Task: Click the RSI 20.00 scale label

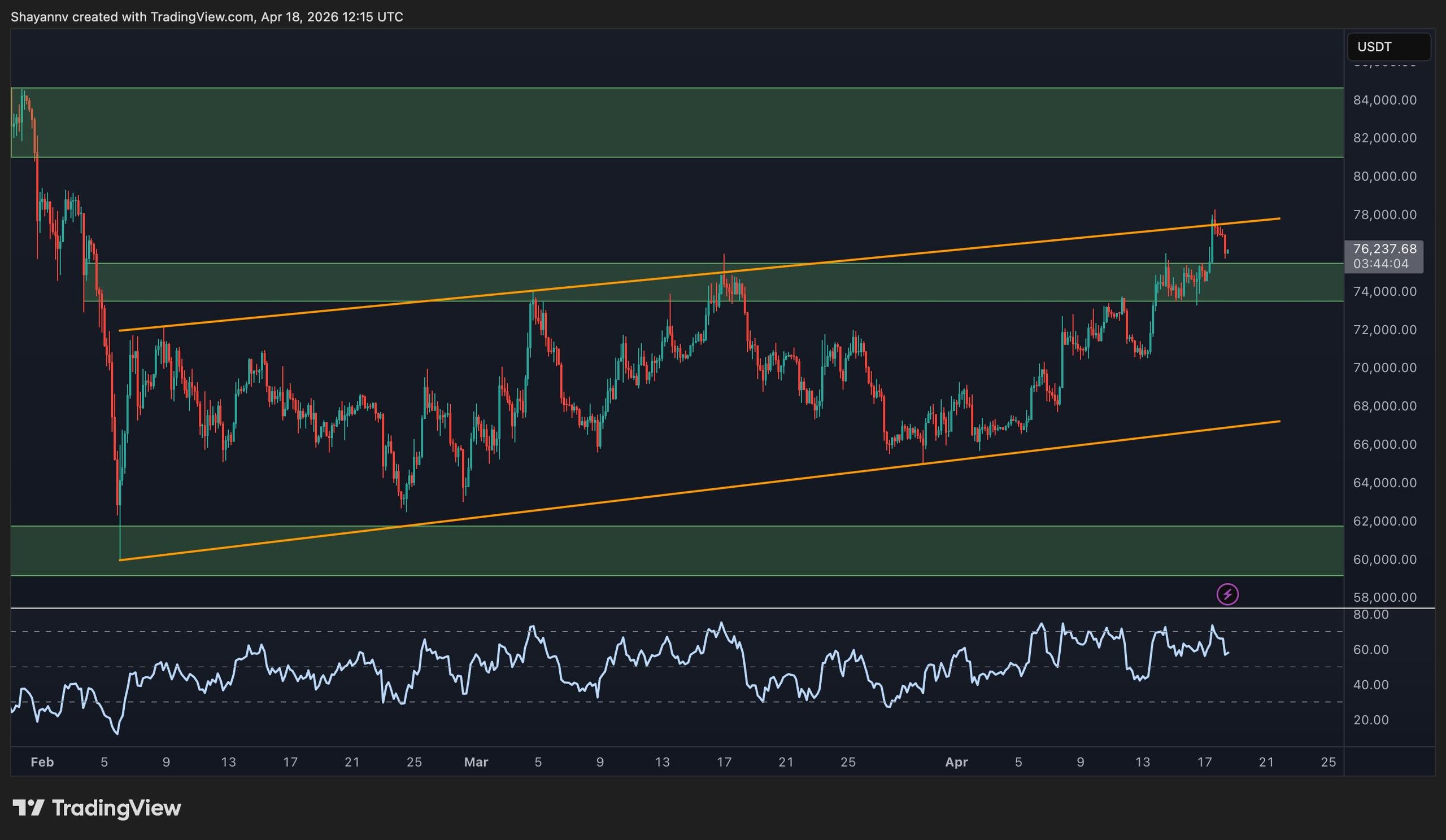Action: pos(1371,720)
